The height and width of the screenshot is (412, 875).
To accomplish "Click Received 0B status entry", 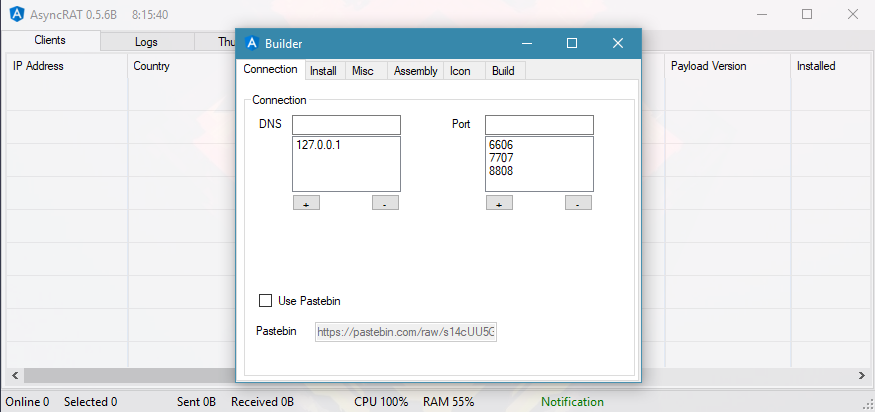I will (x=262, y=402).
